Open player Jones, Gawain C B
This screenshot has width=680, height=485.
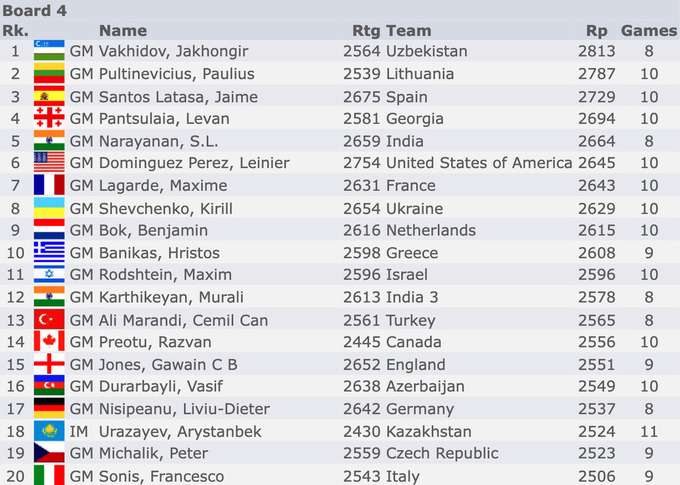168,365
